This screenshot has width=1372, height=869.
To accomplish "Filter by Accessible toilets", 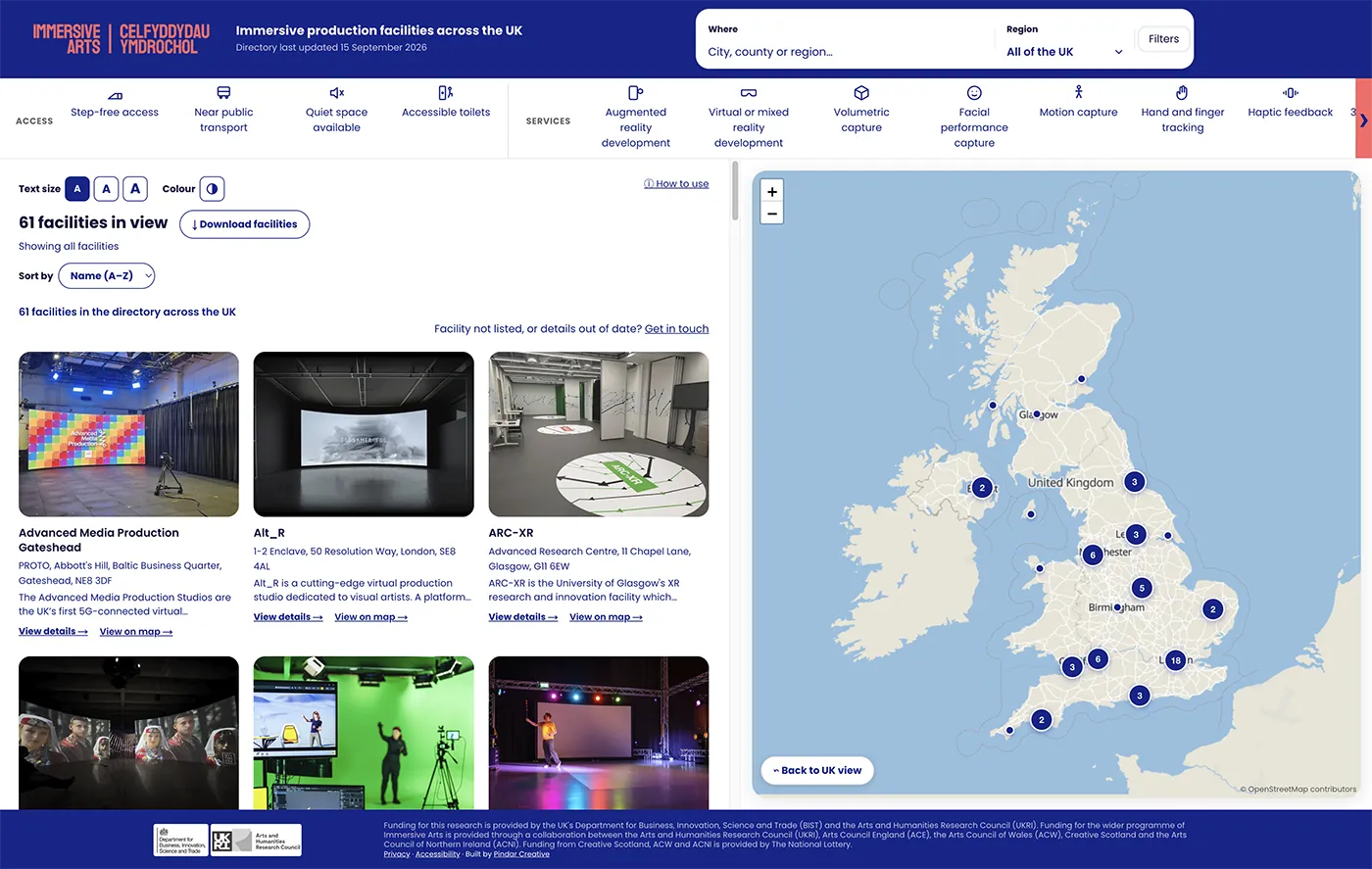I will (x=446, y=104).
